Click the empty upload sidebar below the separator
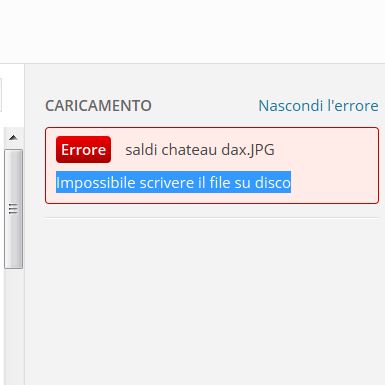This screenshot has height=385, width=385. tap(212, 300)
